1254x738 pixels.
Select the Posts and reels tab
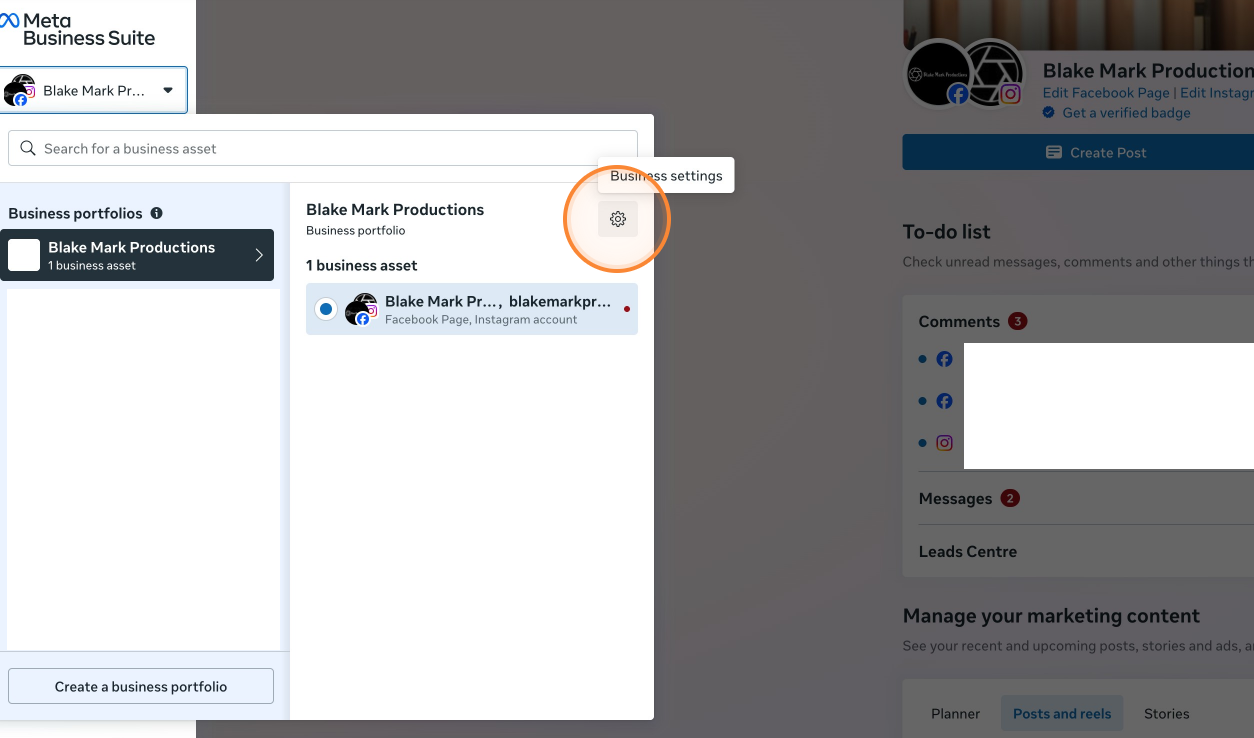pyautogui.click(x=1061, y=713)
